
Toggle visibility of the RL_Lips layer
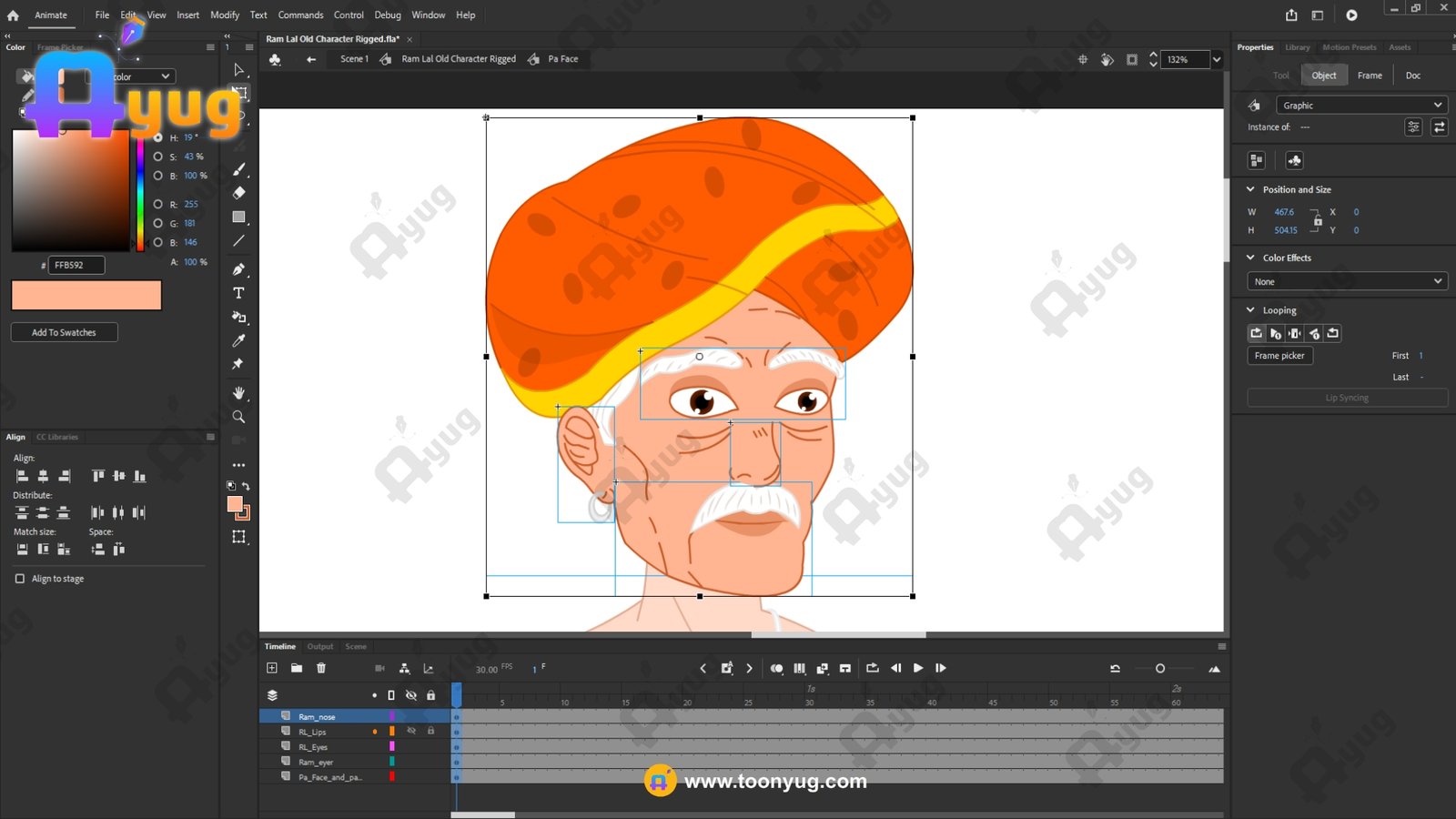point(411,731)
